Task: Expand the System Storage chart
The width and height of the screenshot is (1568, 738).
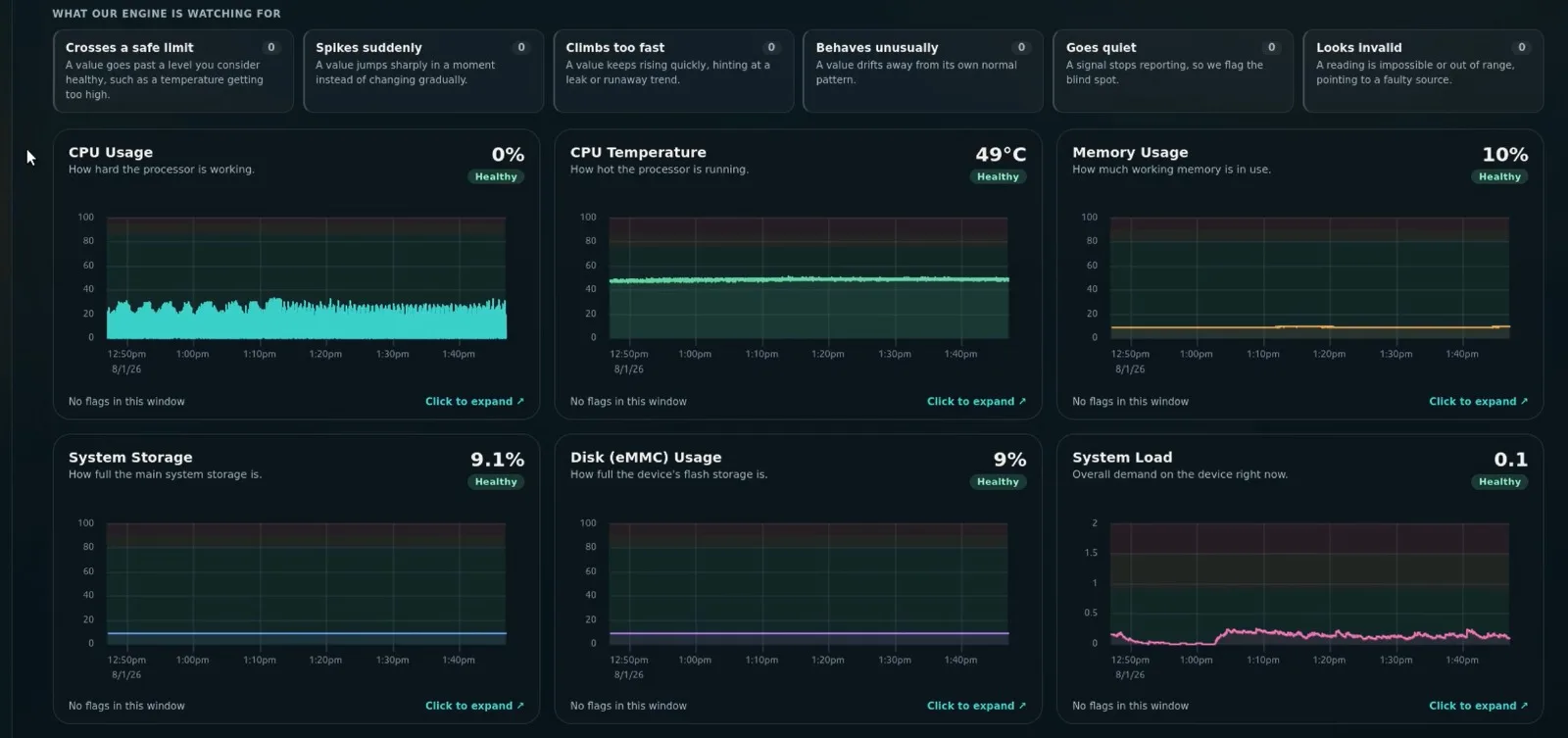Action: [474, 706]
